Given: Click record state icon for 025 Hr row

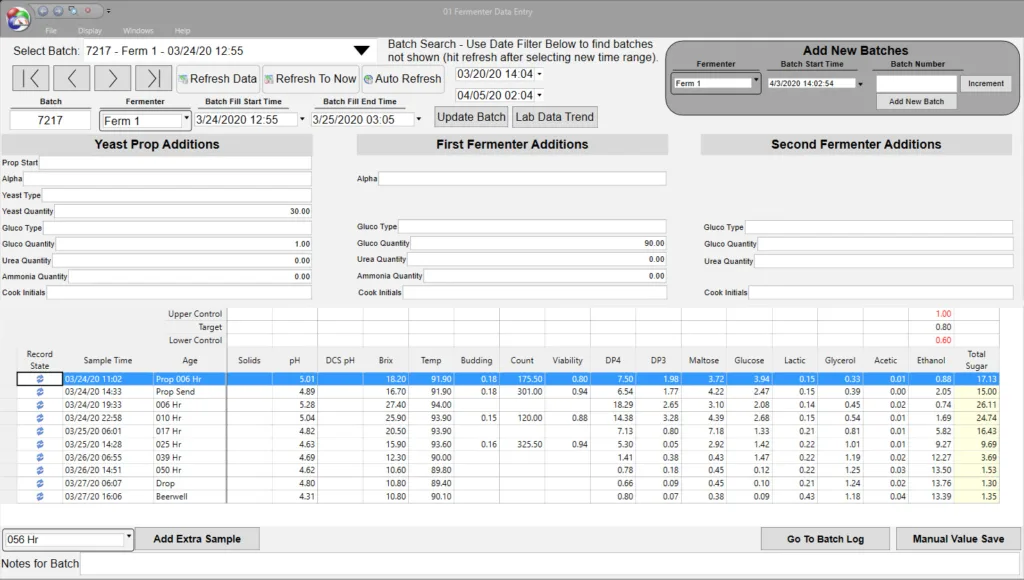Looking at the screenshot, I should coord(40,444).
